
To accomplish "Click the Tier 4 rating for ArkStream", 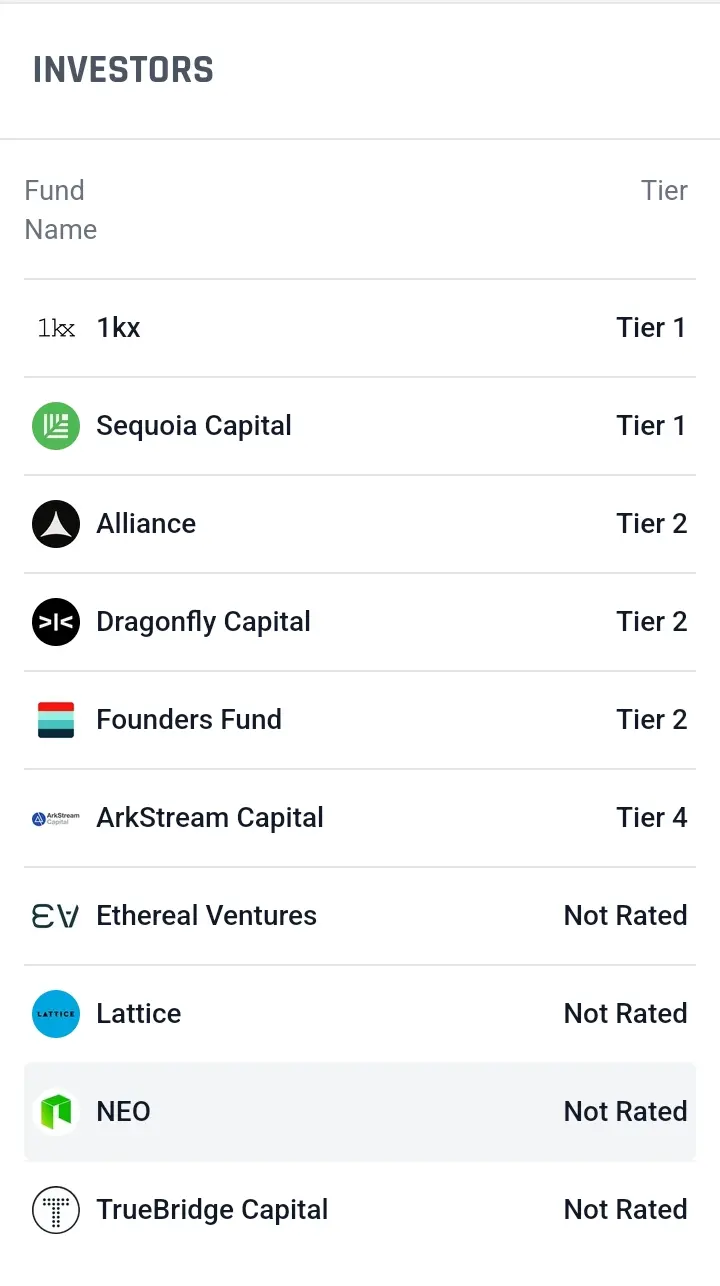I will 652,818.
